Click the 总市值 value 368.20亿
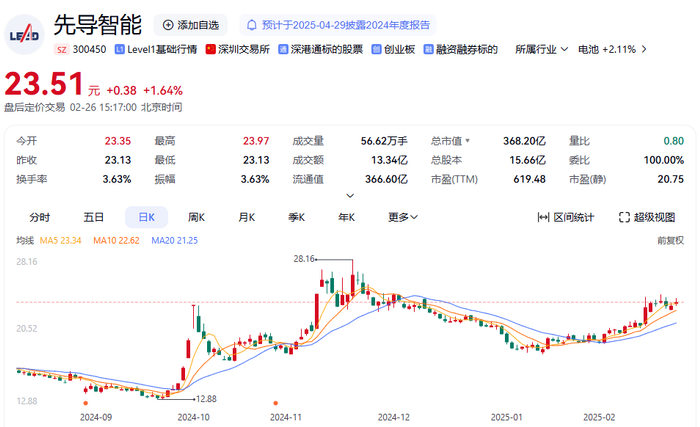The image size is (700, 427). point(525,141)
